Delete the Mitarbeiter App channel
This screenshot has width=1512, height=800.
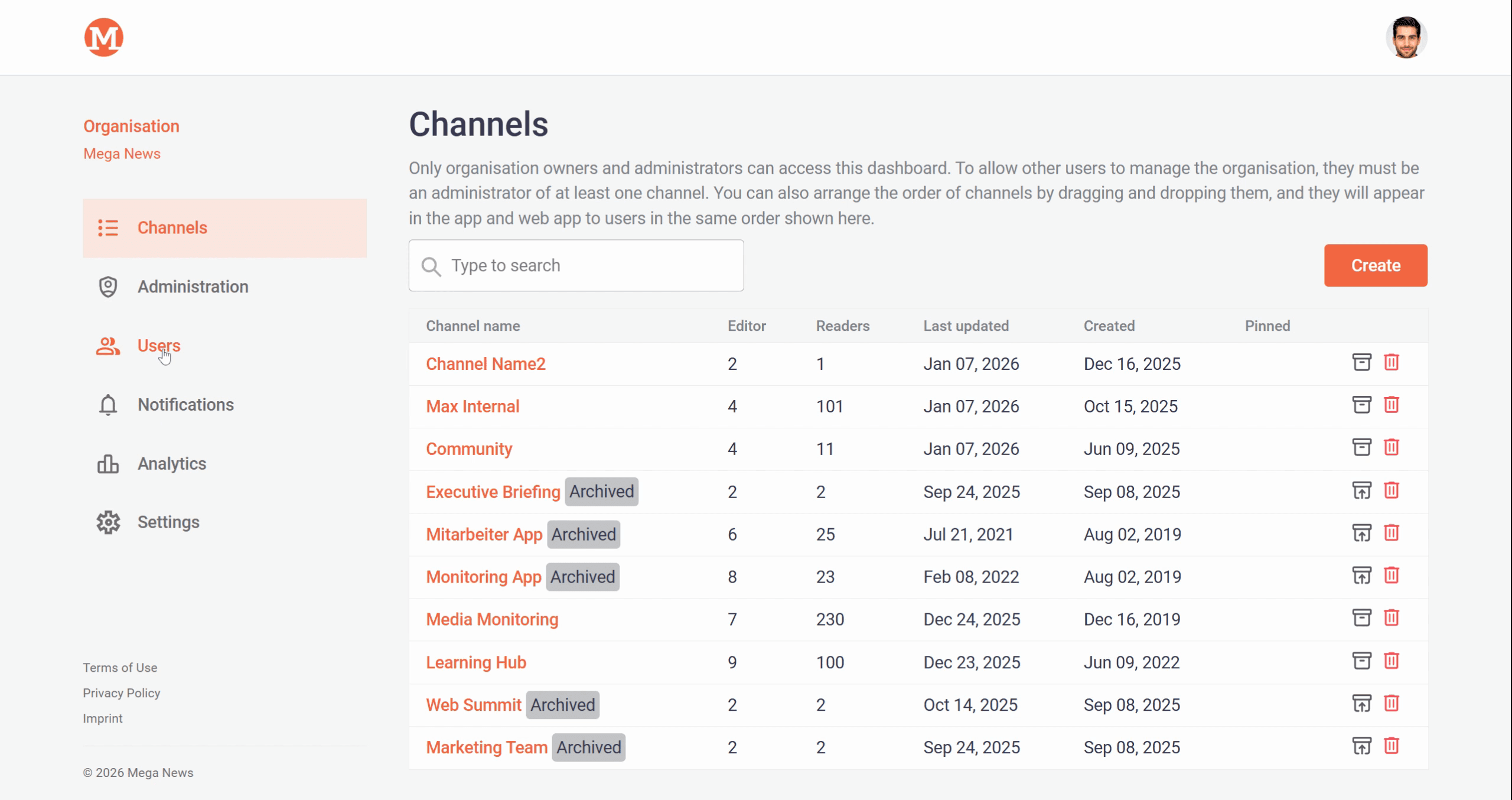pyautogui.click(x=1391, y=533)
